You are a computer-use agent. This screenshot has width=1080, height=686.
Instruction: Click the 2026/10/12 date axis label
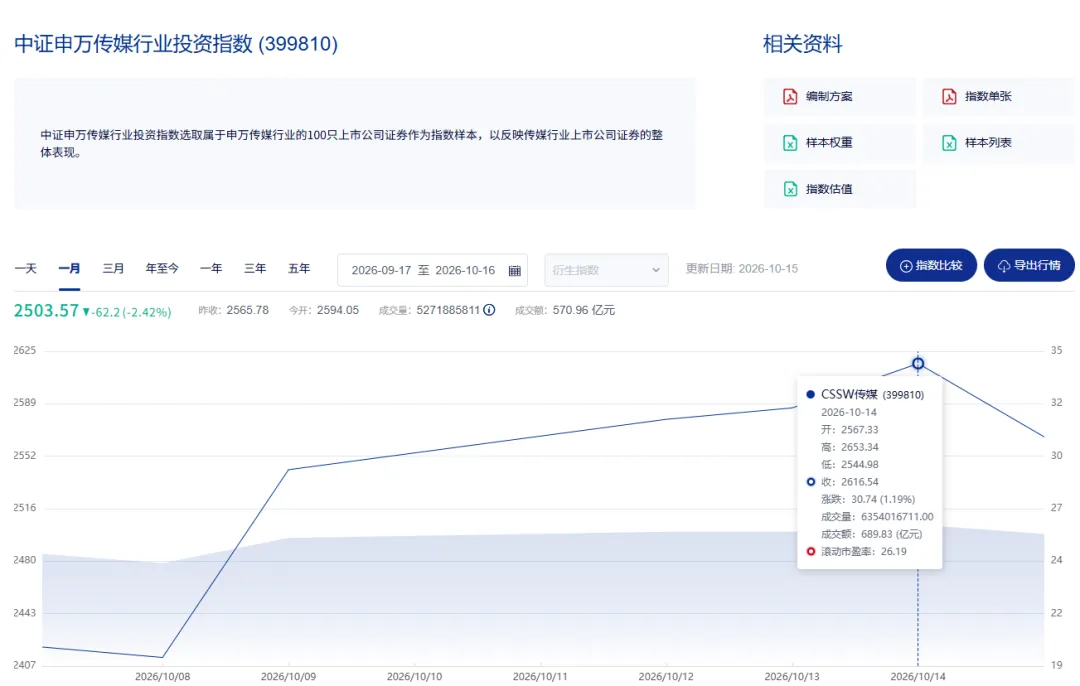click(666, 676)
